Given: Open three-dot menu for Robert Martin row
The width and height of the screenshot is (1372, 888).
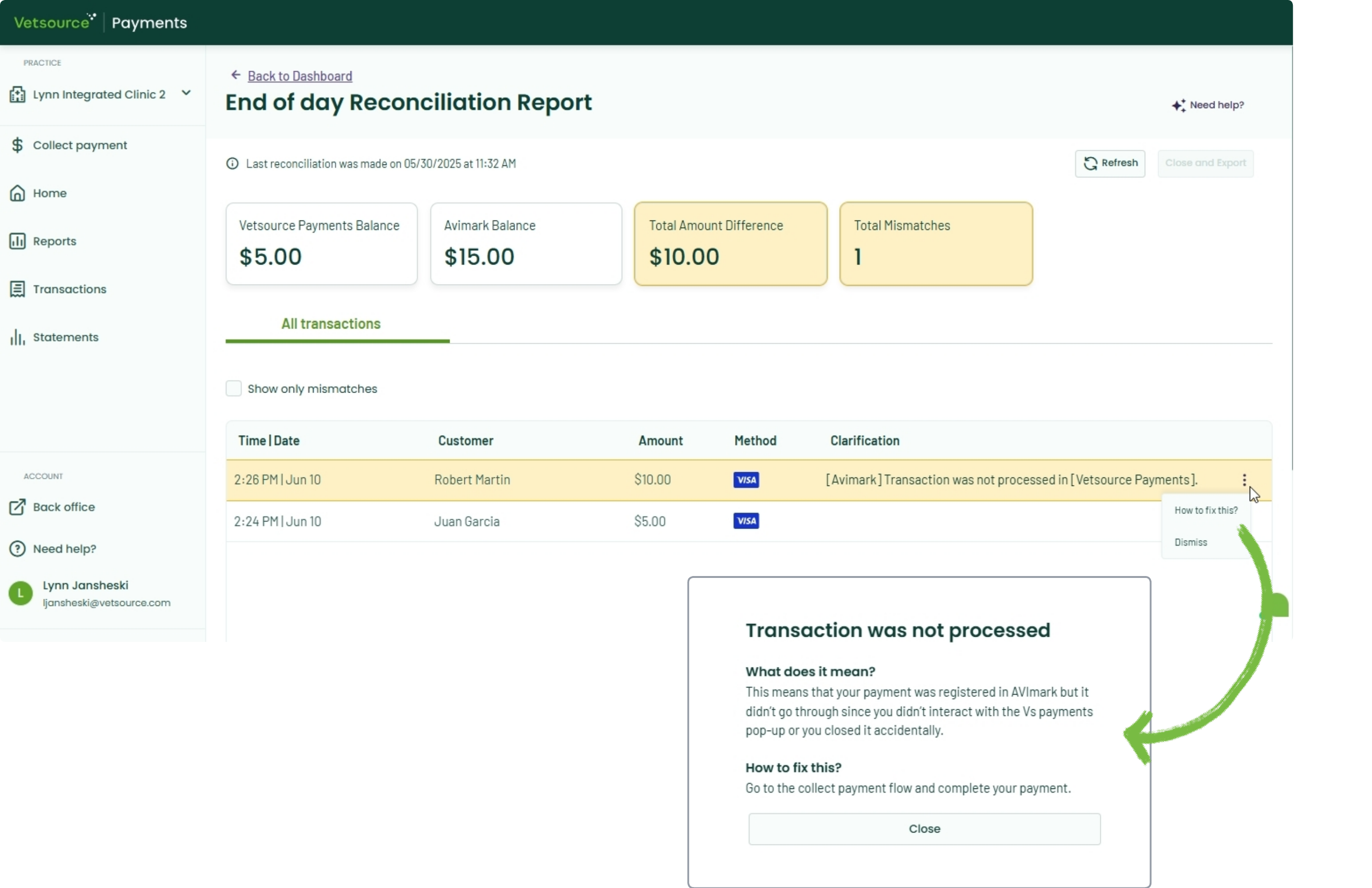Looking at the screenshot, I should point(1244,480).
